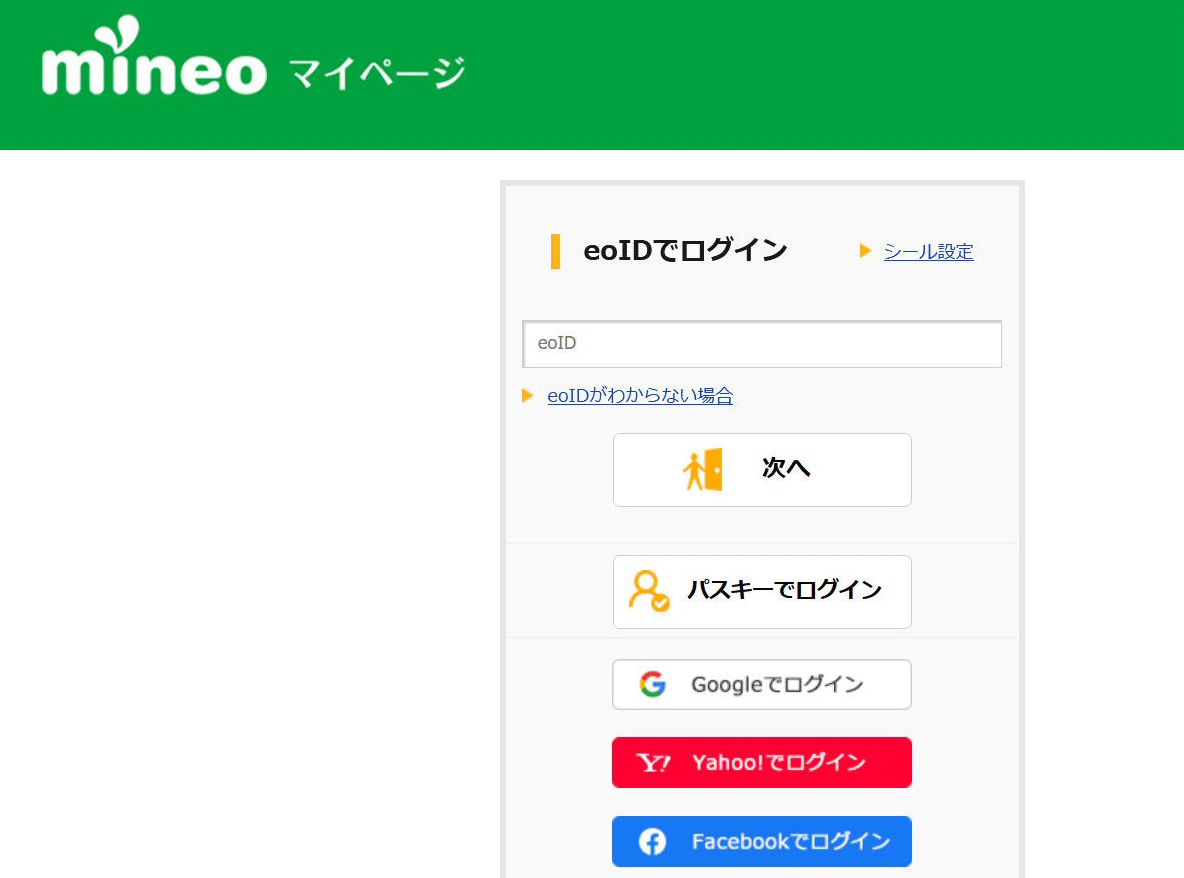Open the eoIDがわからない場合 help link
Viewport: 1184px width, 878px height.
point(640,396)
